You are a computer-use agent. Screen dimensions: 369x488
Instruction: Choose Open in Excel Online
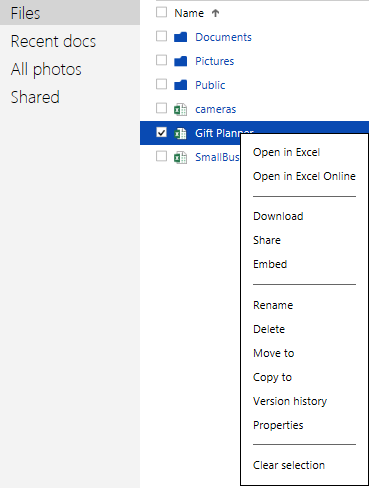point(304,176)
